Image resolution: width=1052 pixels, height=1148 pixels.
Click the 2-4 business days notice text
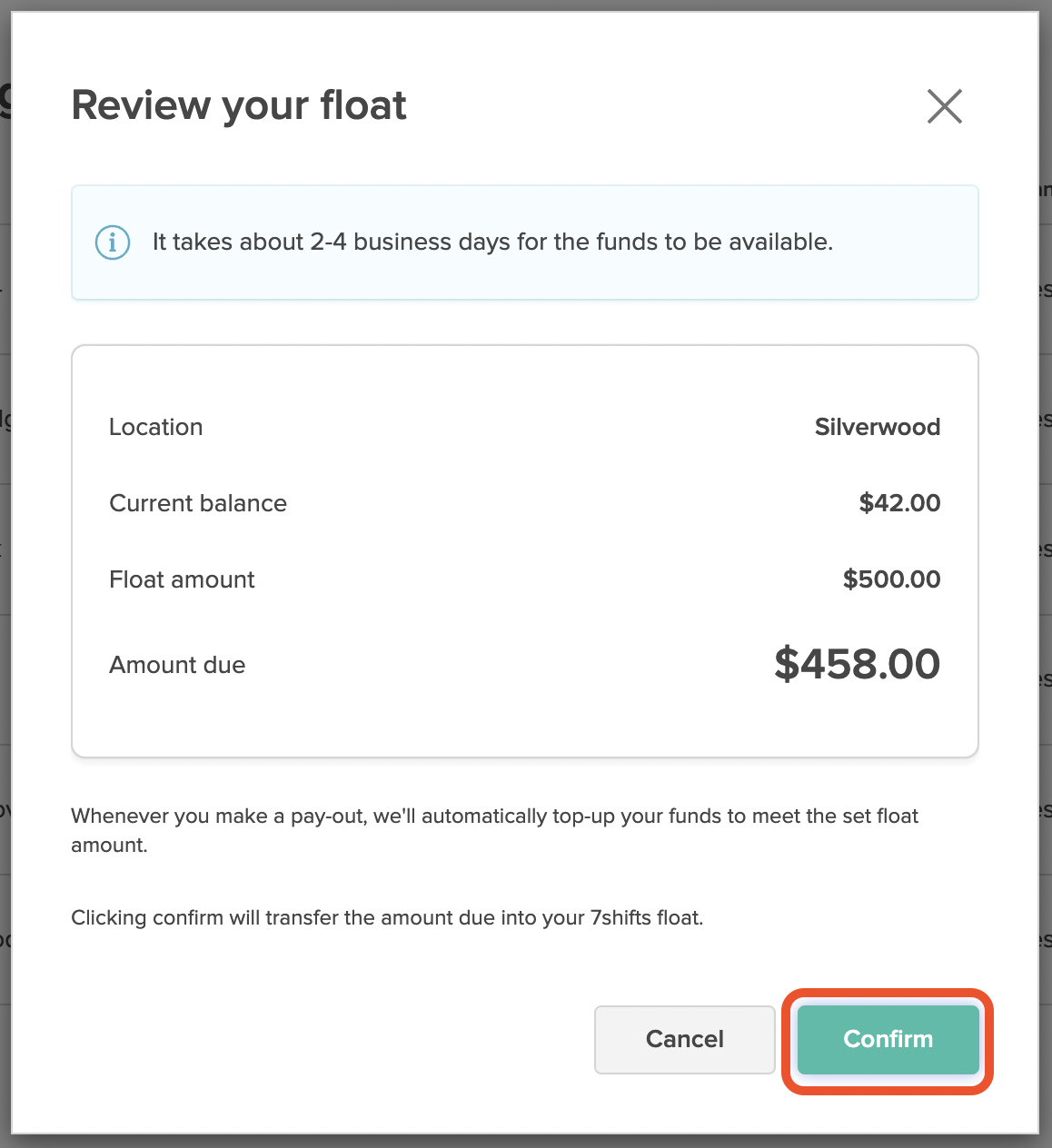pos(492,242)
